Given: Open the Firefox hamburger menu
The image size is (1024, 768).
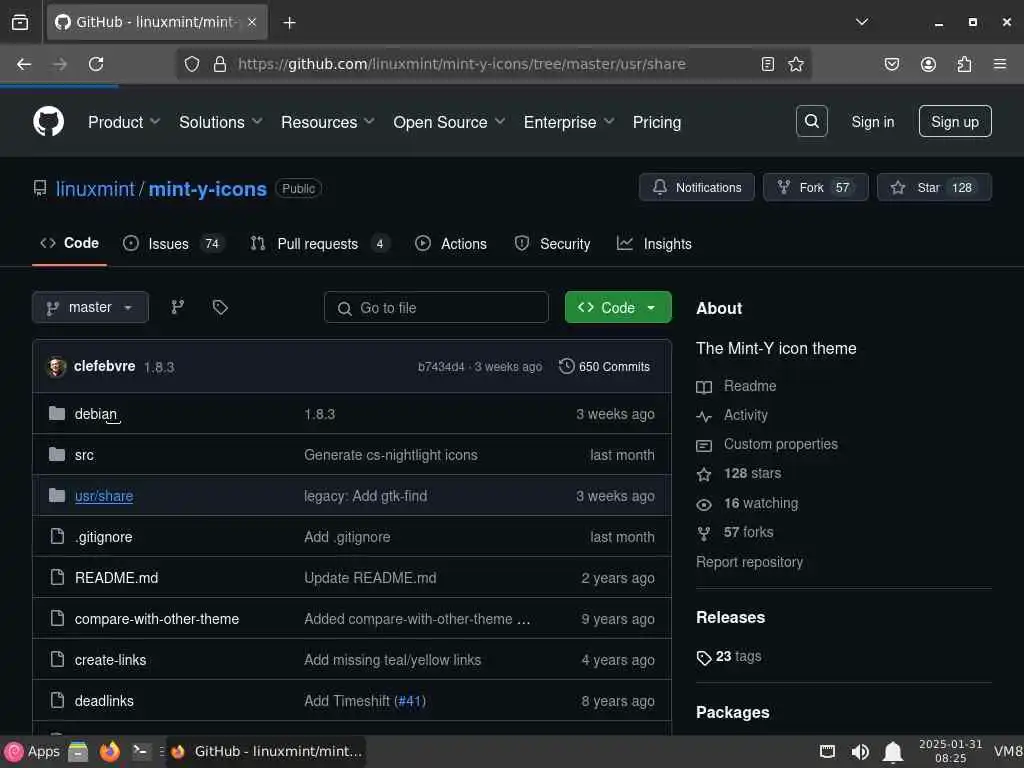Looking at the screenshot, I should [x=1000, y=64].
